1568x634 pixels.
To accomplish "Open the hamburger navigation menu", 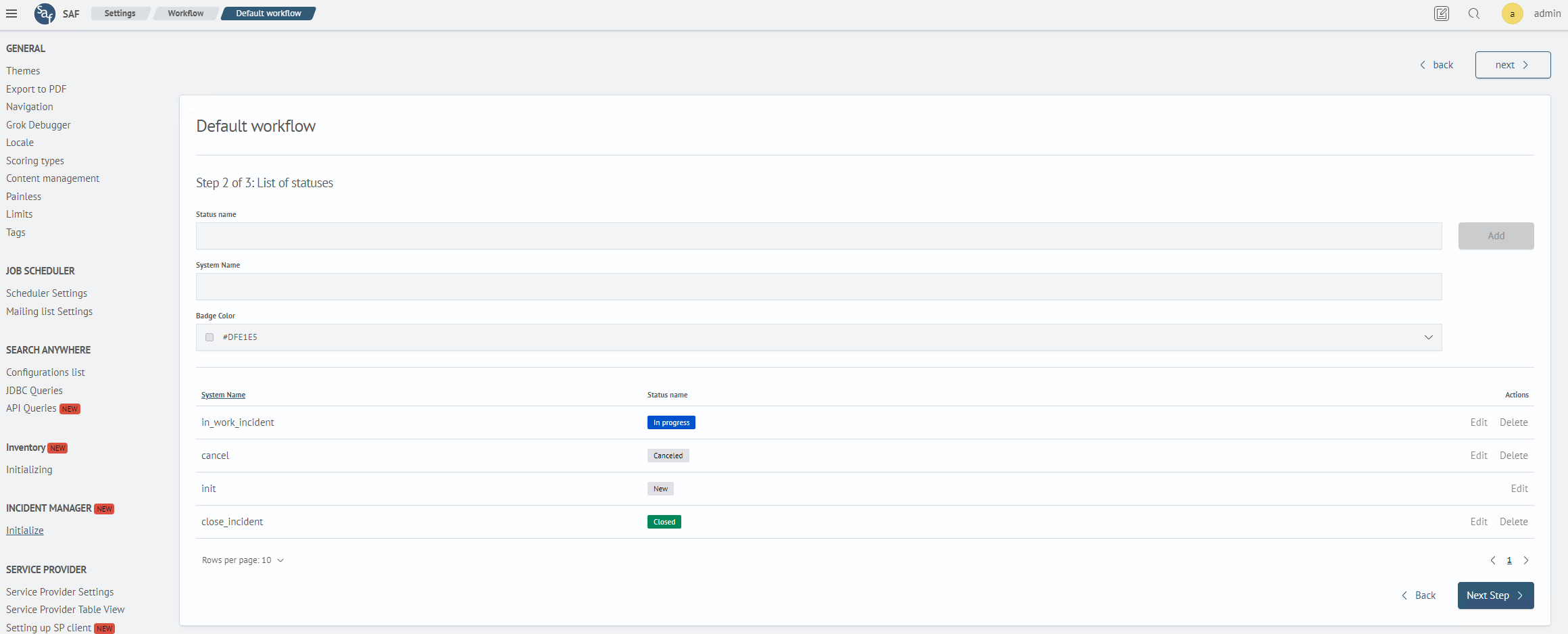I will tap(11, 14).
